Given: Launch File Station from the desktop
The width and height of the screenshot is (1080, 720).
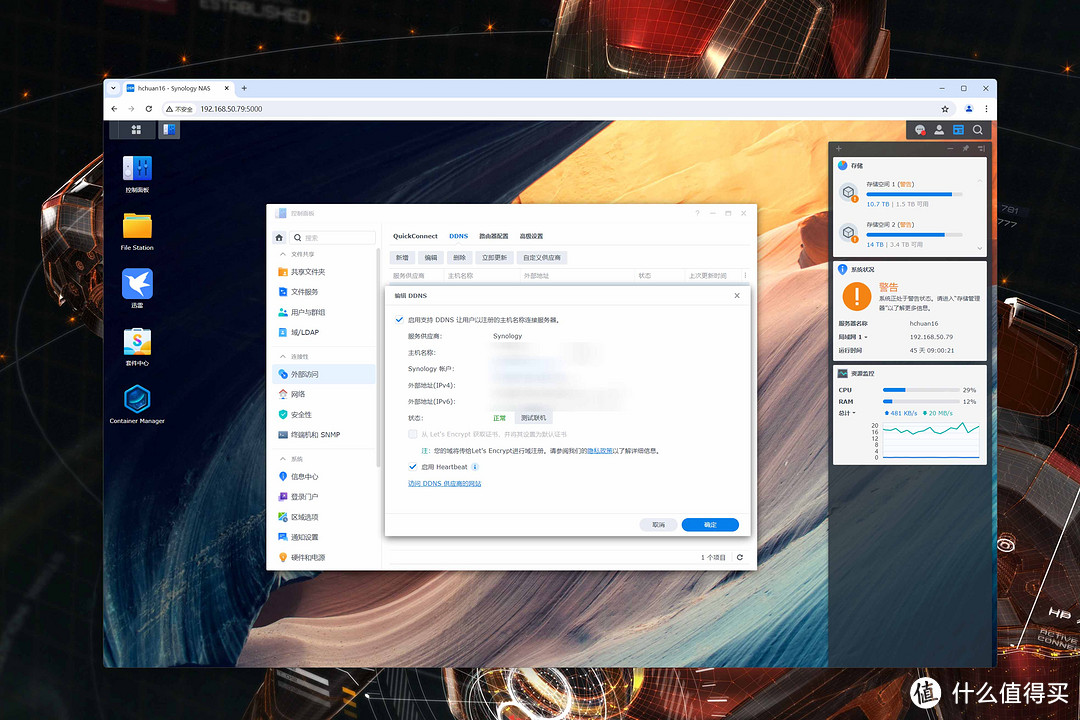Looking at the screenshot, I should point(137,225).
